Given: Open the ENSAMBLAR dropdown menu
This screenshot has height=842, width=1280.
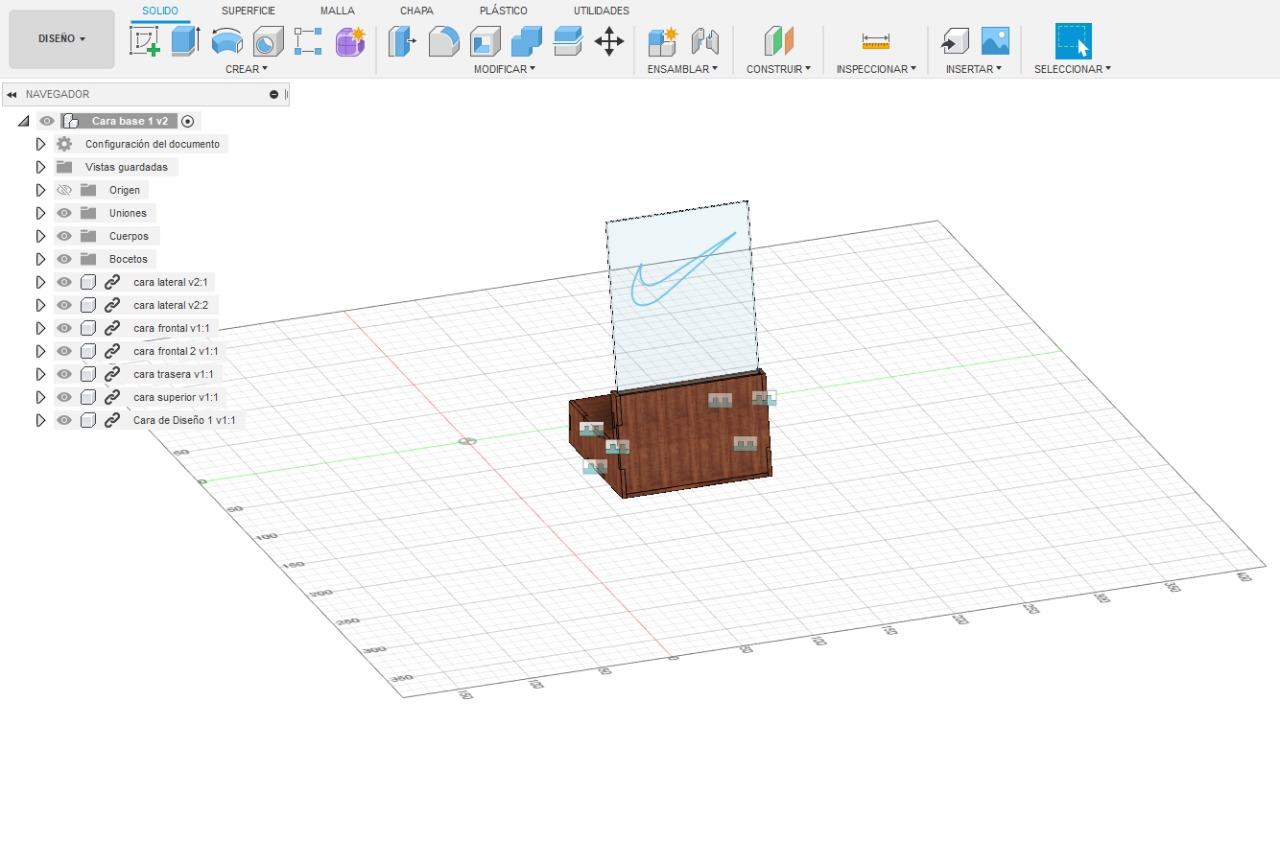Looking at the screenshot, I should click(683, 69).
